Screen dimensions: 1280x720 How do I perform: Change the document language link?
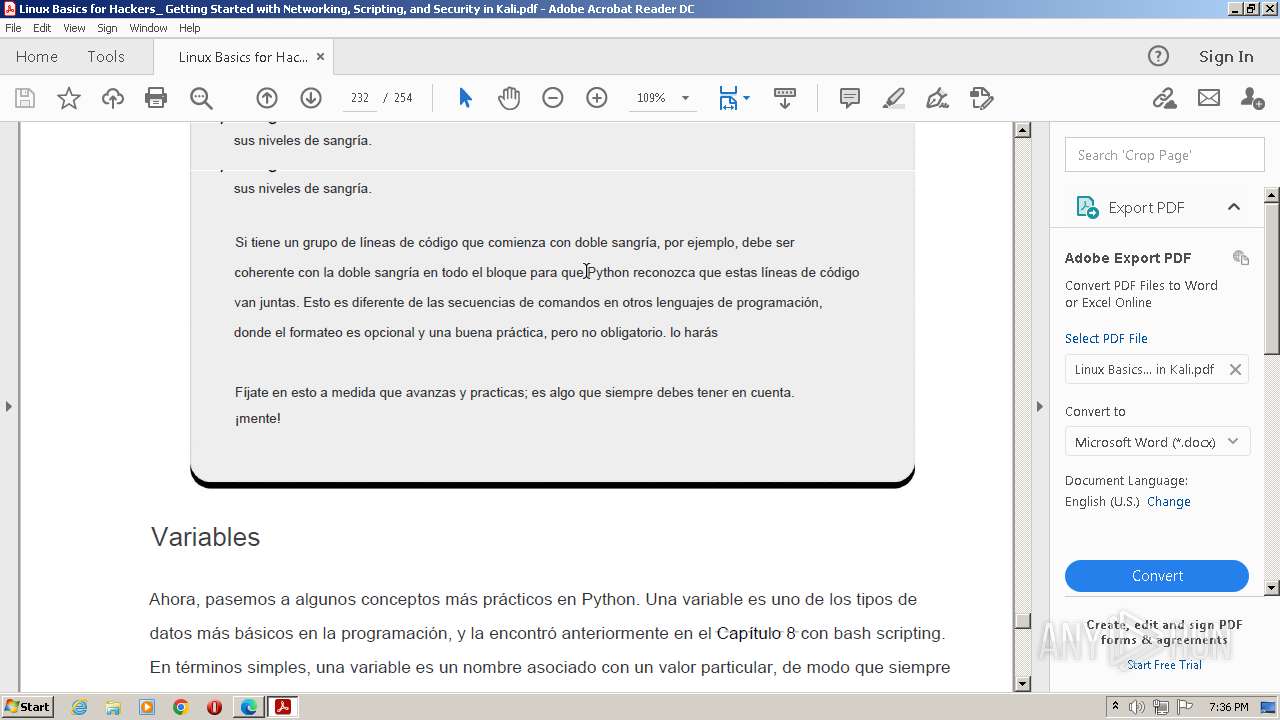point(1168,502)
